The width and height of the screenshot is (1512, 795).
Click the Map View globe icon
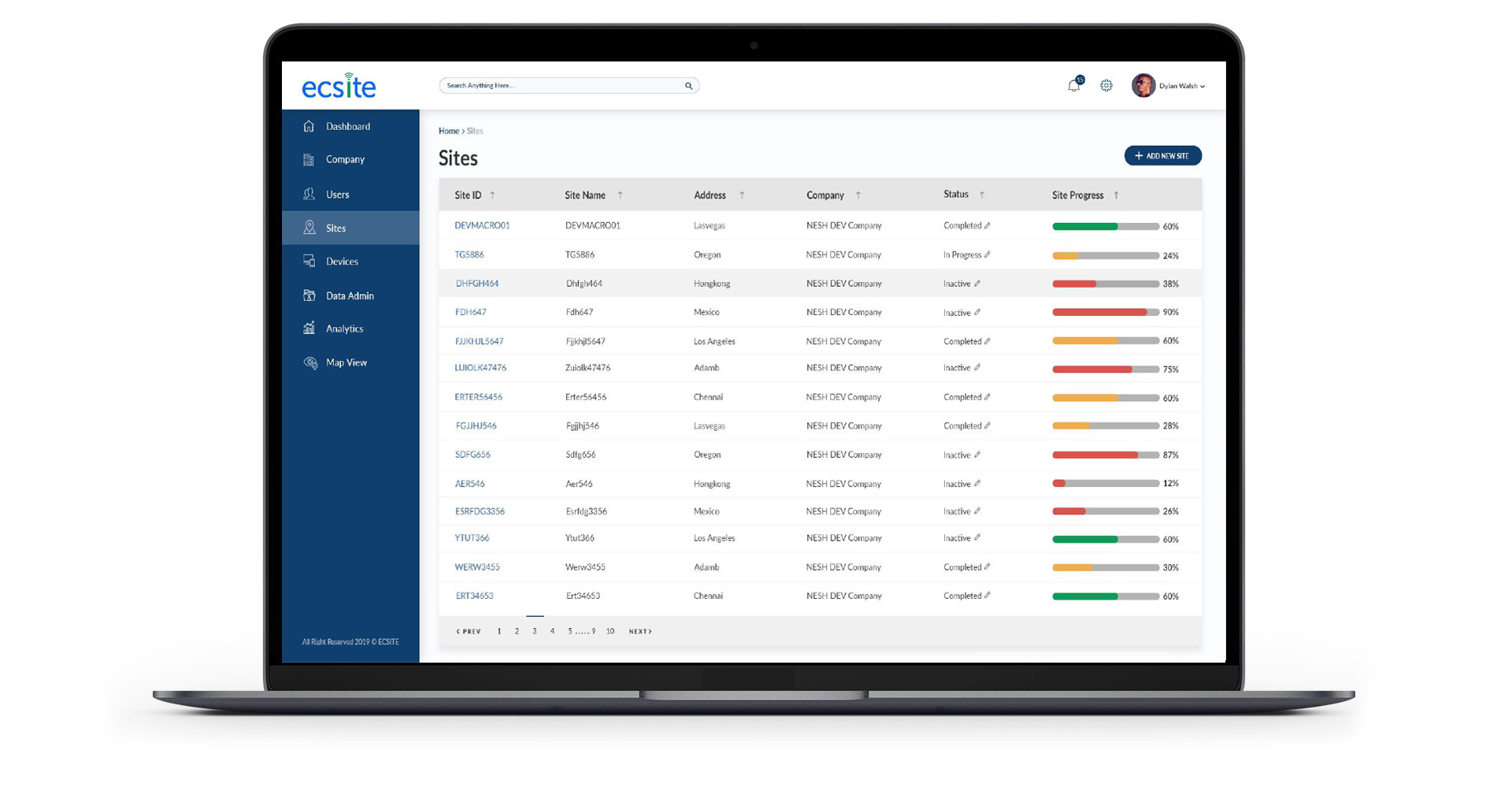310,362
